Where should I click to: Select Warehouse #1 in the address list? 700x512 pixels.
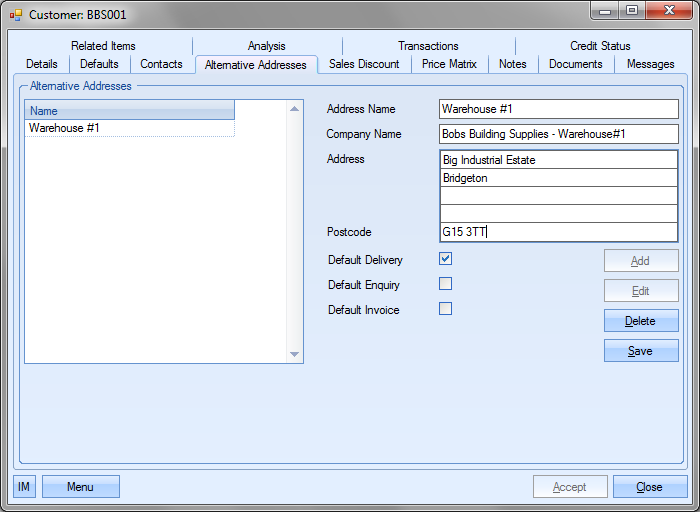(x=64, y=128)
